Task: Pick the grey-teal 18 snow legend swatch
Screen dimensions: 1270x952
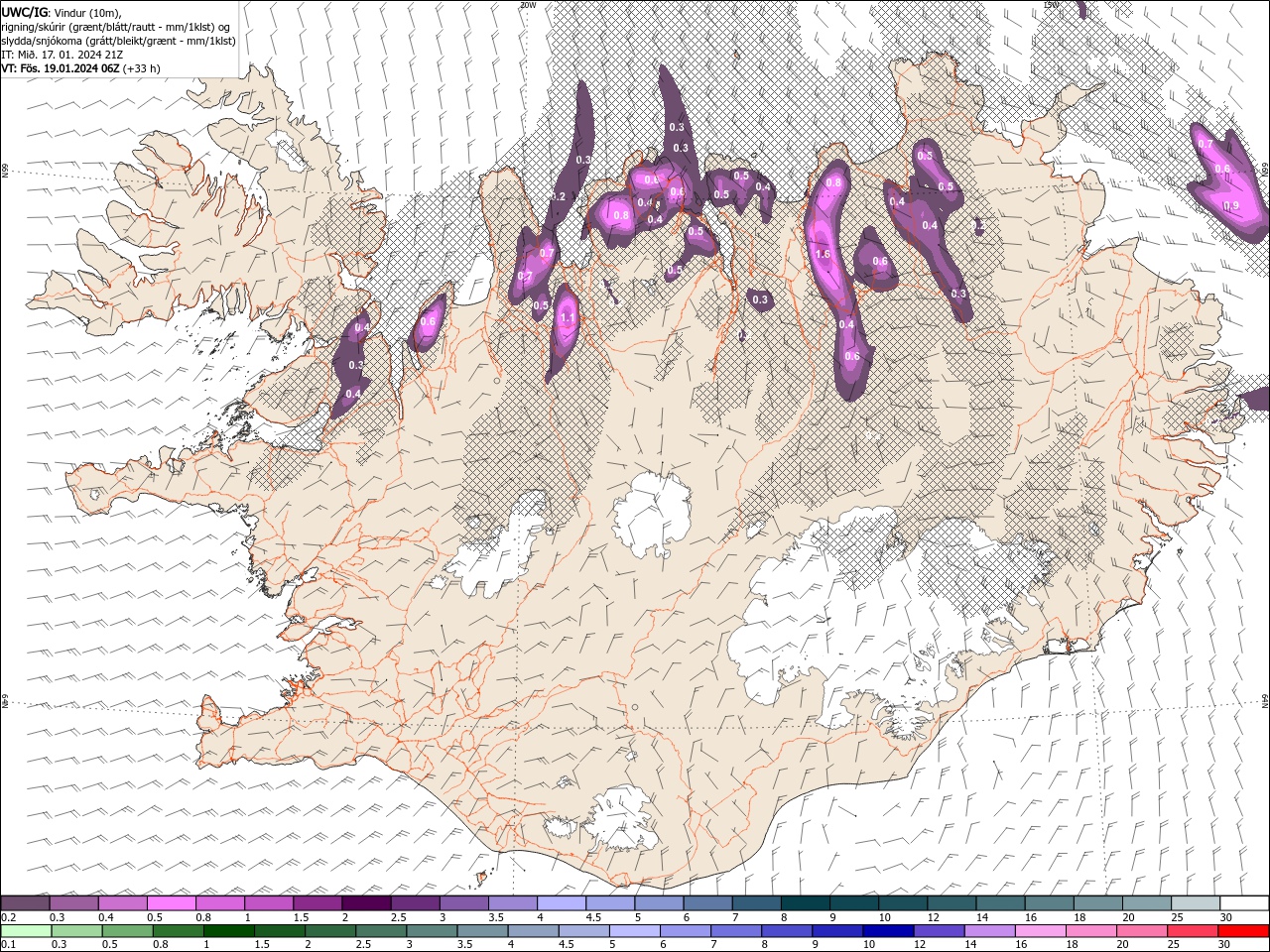Action: click(x=1099, y=903)
